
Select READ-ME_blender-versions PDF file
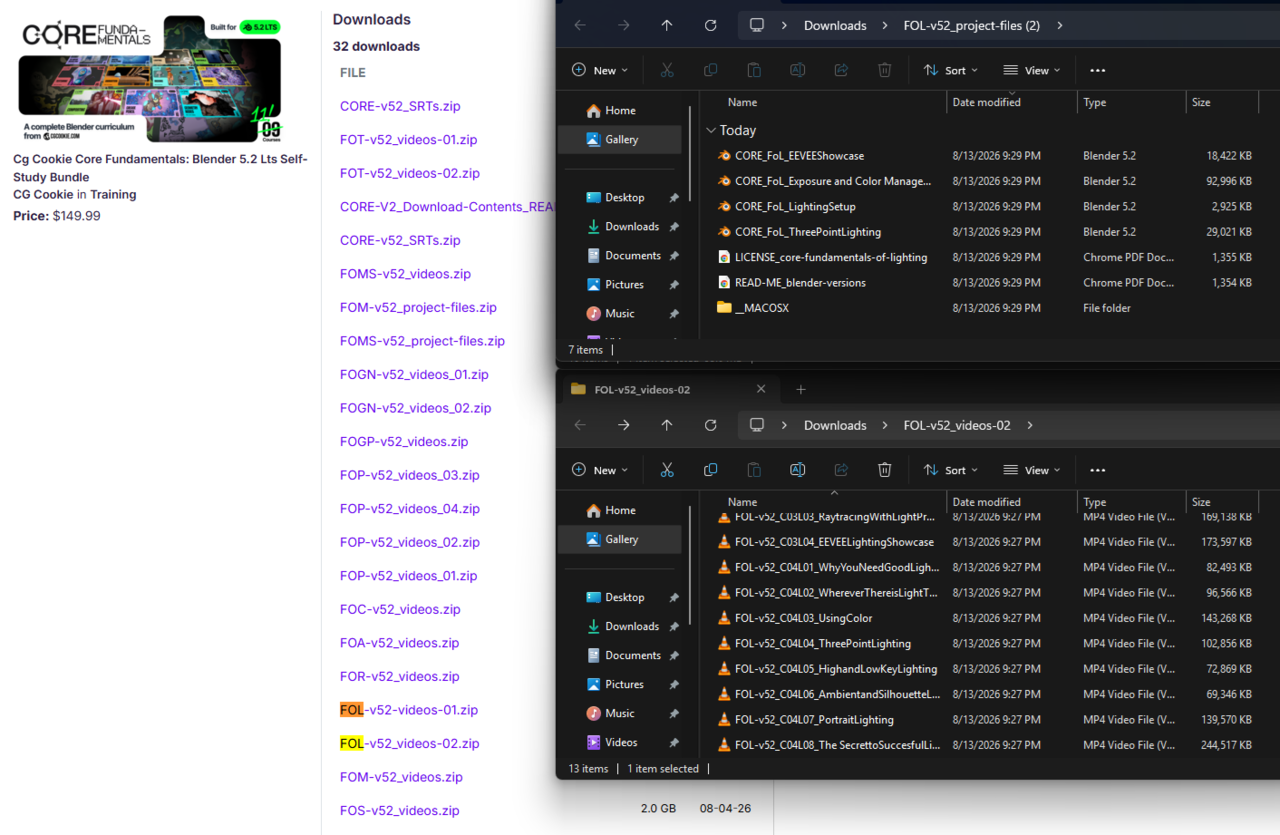coord(800,283)
